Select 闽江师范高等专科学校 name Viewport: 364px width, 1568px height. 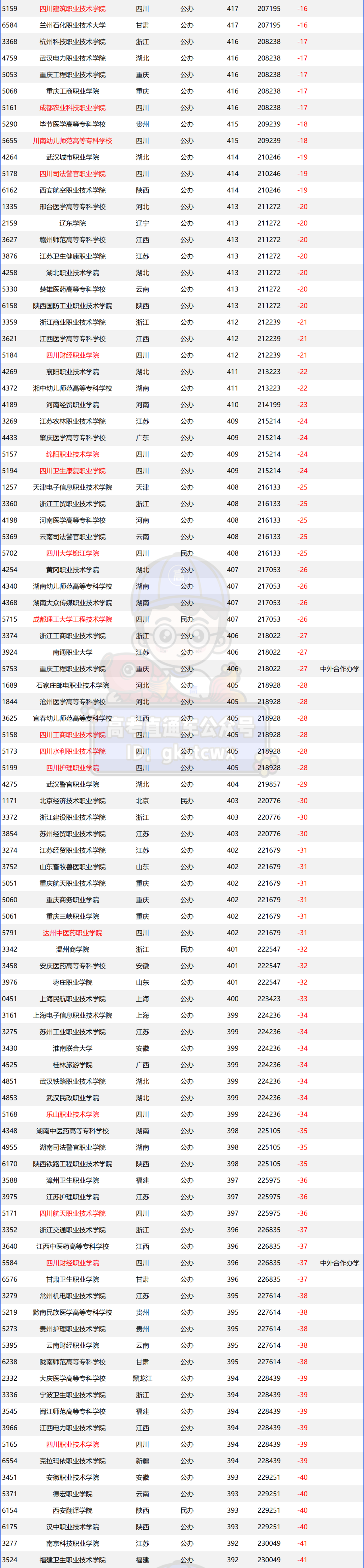coord(72,1411)
